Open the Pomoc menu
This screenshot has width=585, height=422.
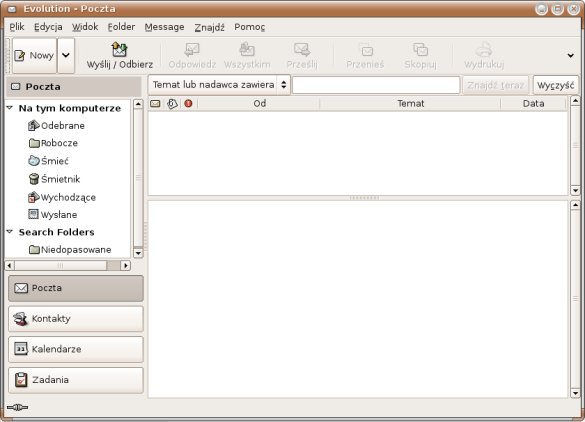pos(250,27)
